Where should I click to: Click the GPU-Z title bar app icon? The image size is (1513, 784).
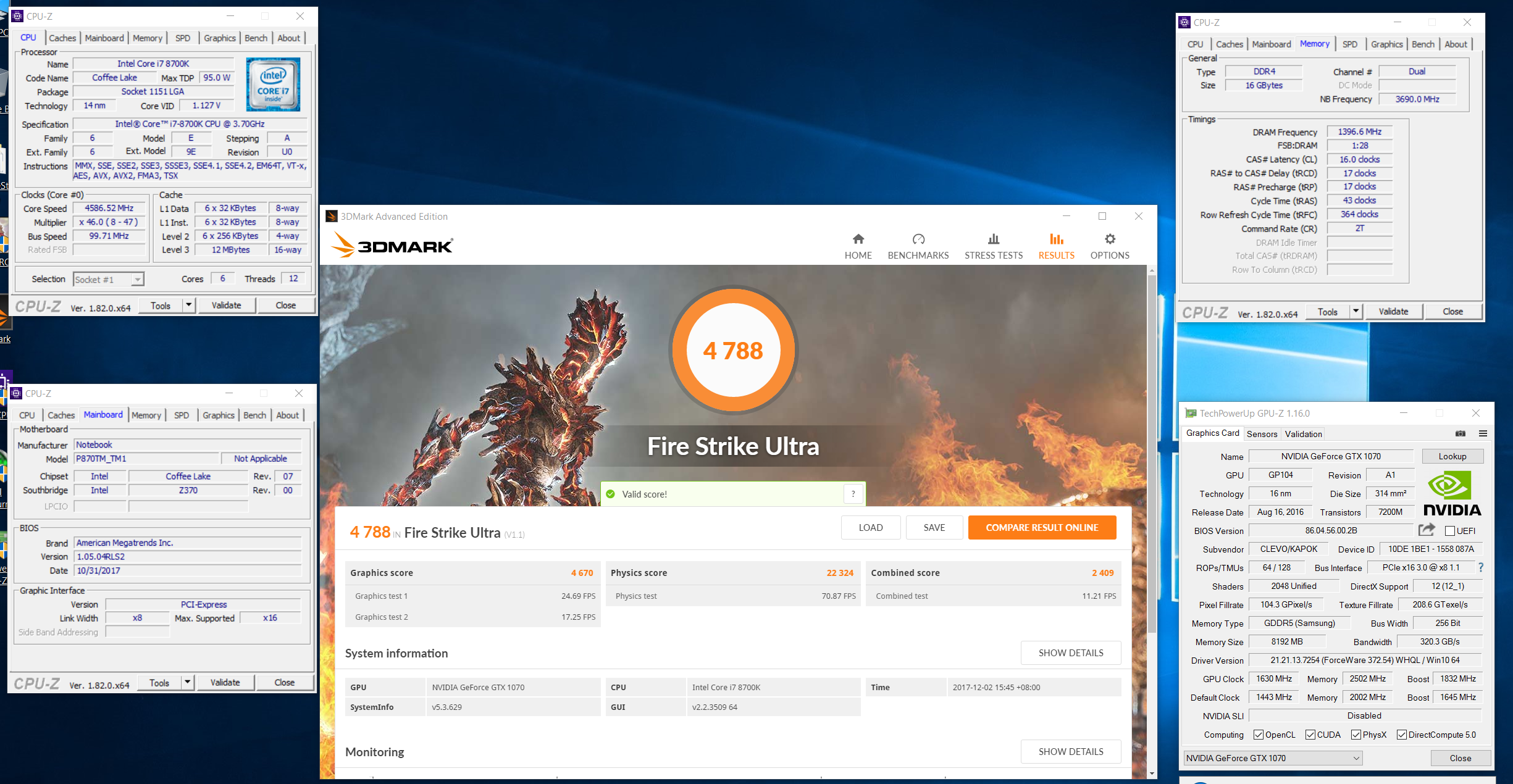point(1190,414)
